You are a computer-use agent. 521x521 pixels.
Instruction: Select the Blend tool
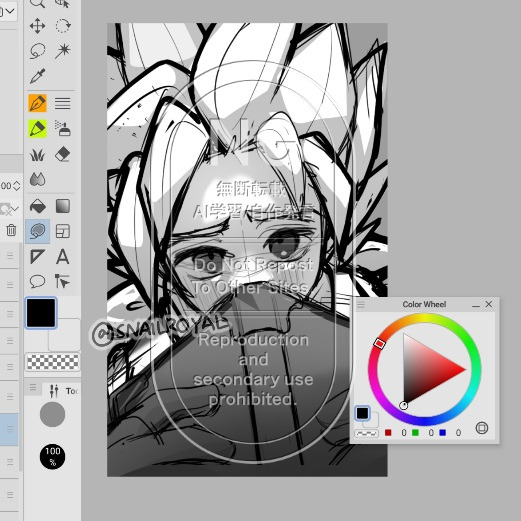pyautogui.click(x=37, y=179)
